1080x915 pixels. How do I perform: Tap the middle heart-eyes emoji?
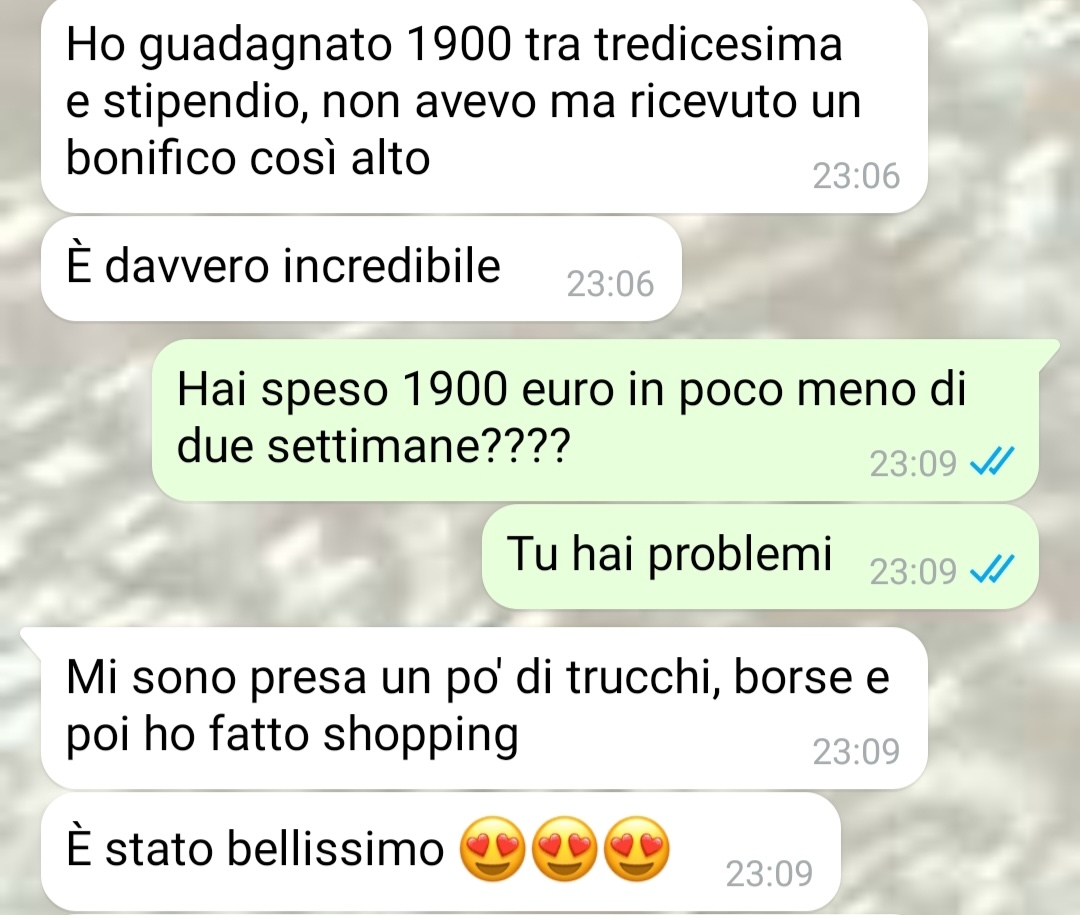[x=564, y=848]
